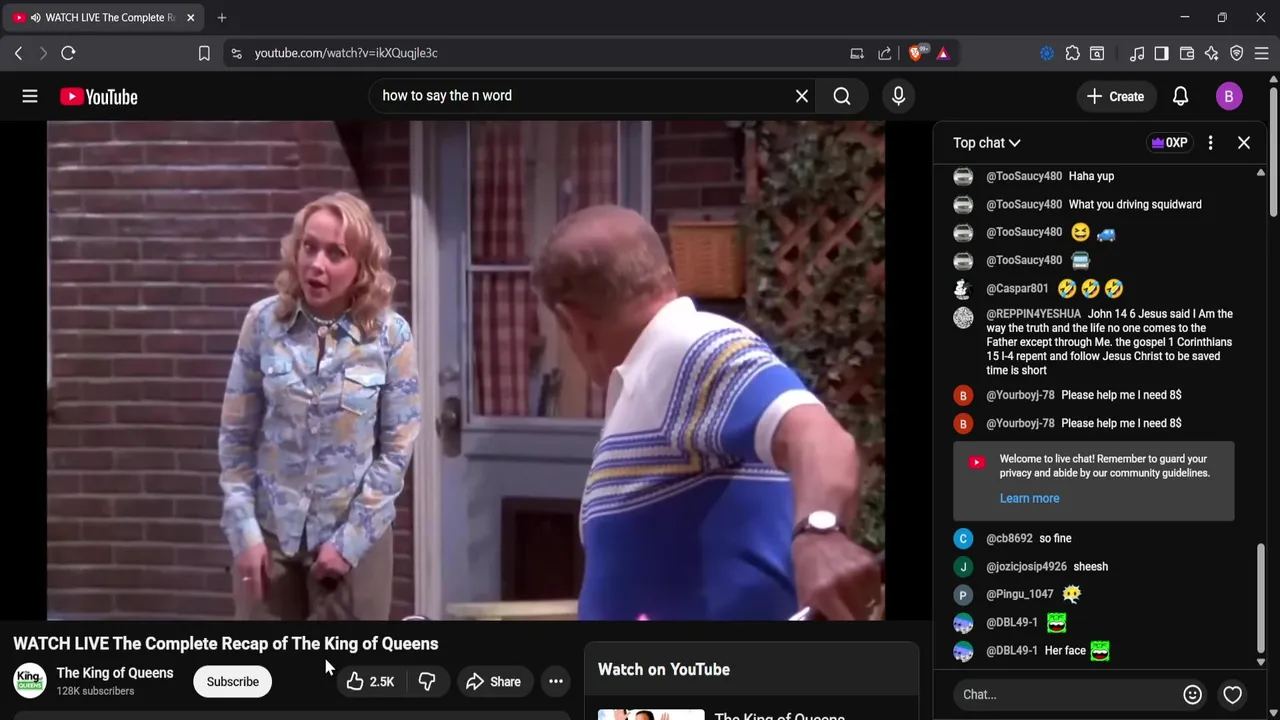Click the video player frame
The width and height of the screenshot is (1280, 720).
(x=465, y=370)
